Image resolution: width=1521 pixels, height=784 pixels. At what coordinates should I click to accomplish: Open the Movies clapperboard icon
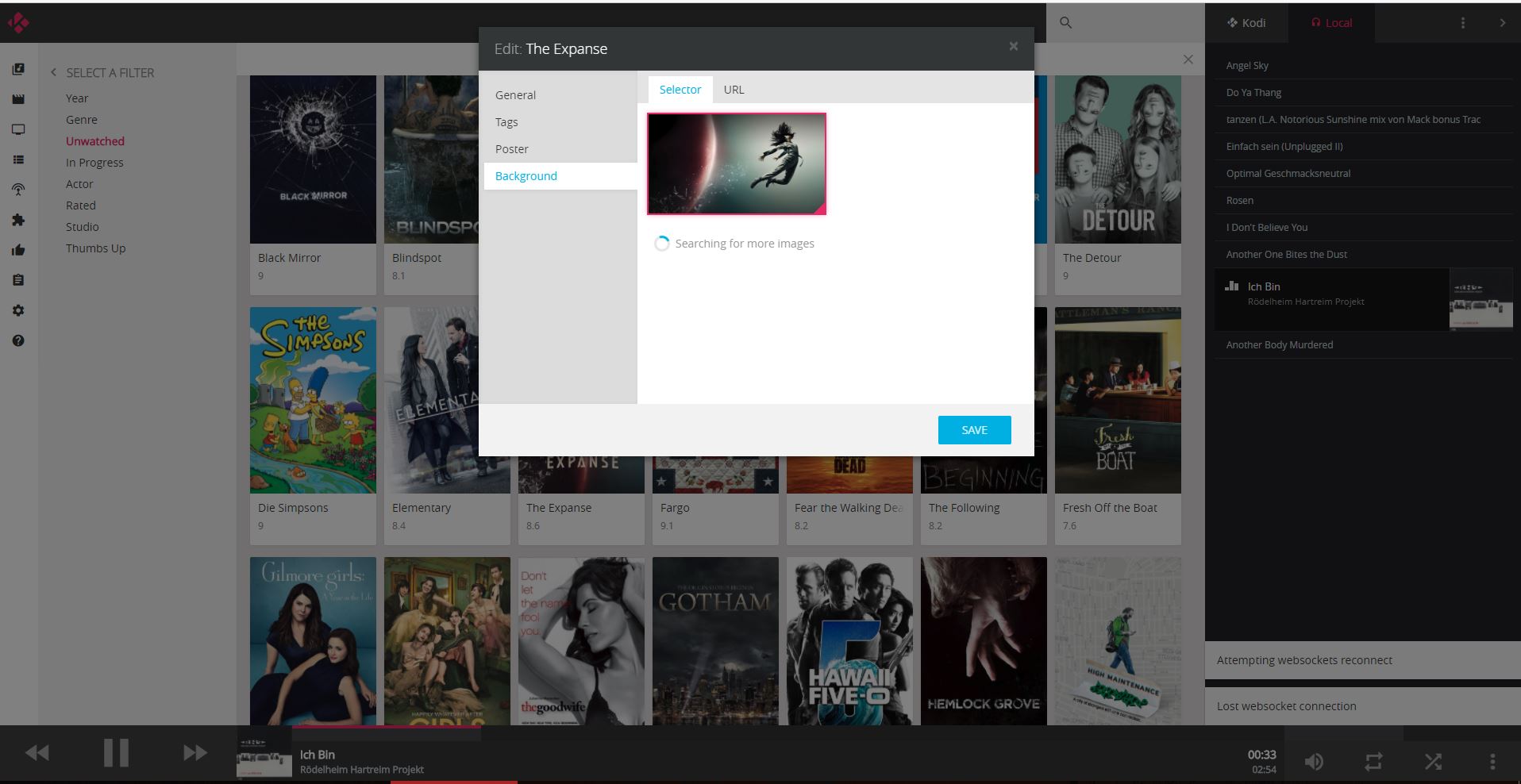[x=18, y=99]
